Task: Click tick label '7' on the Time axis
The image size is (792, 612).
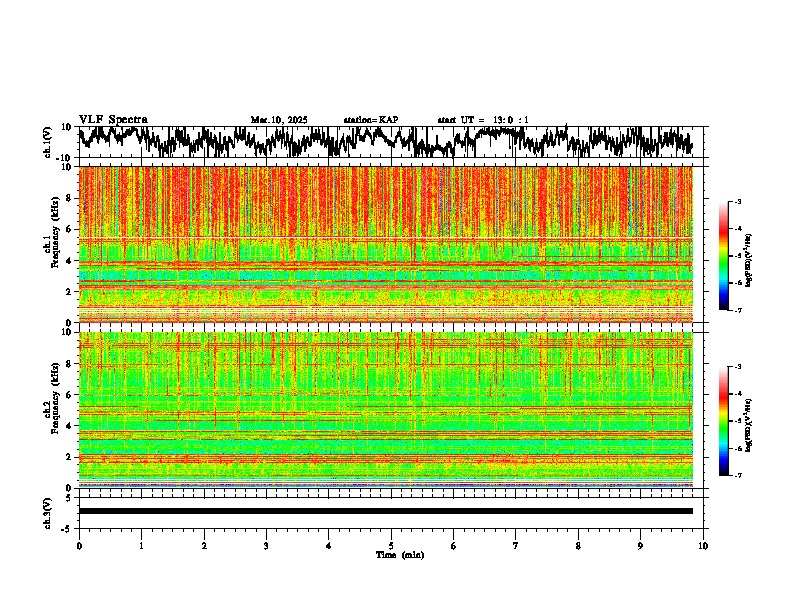Action: pos(516,546)
